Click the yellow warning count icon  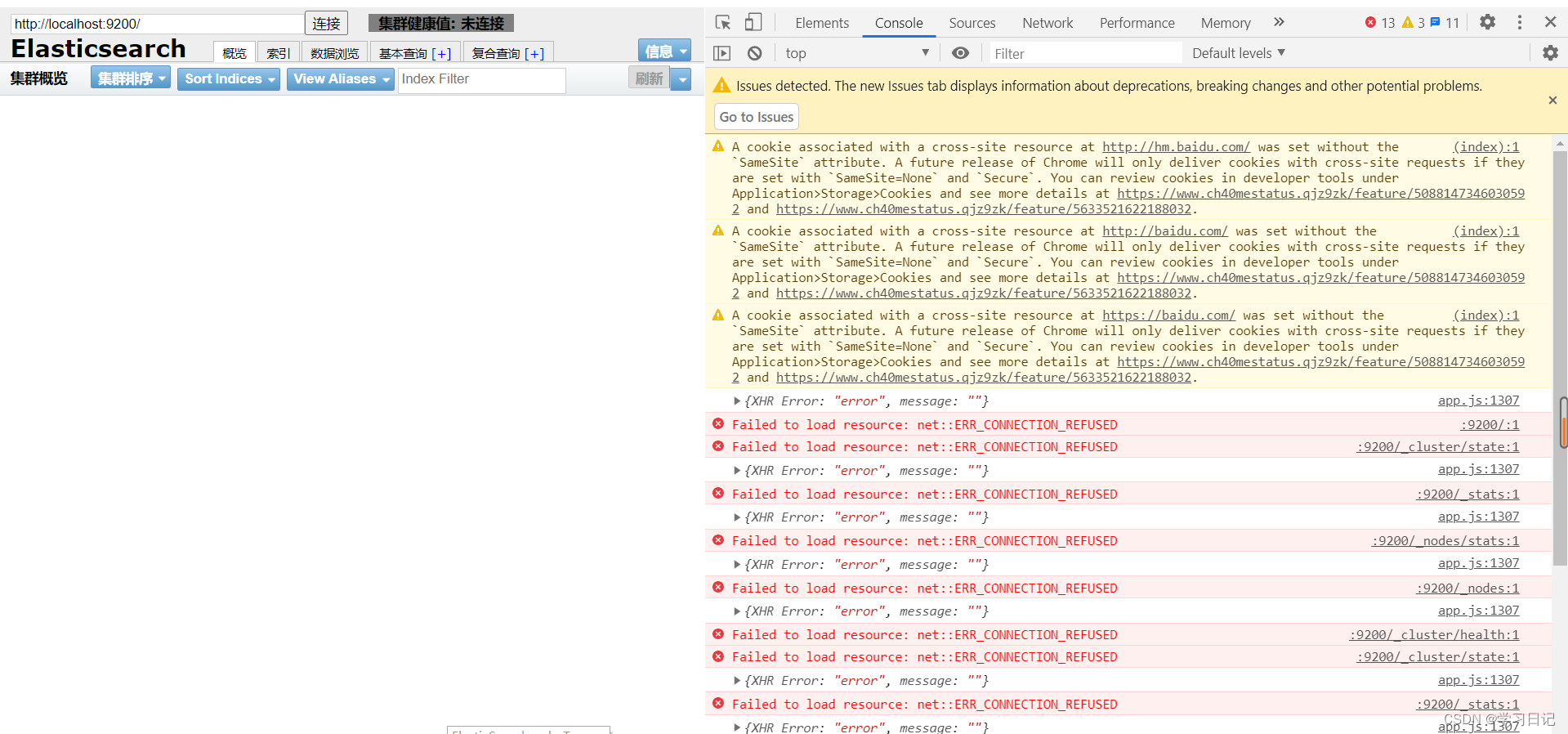coord(1408,22)
